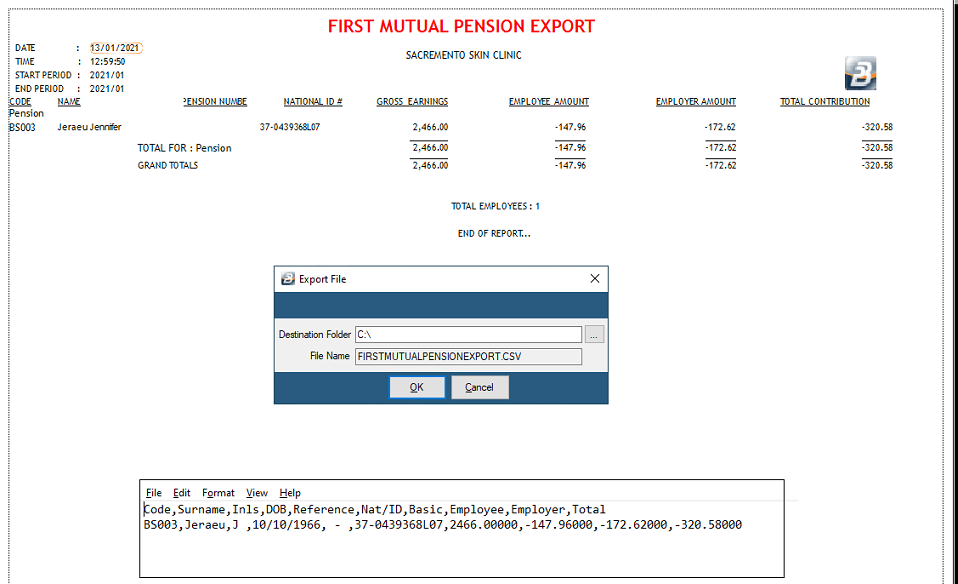The width and height of the screenshot is (958, 584).
Task: Click the END PERIOD label
Action: pyautogui.click(x=39, y=89)
